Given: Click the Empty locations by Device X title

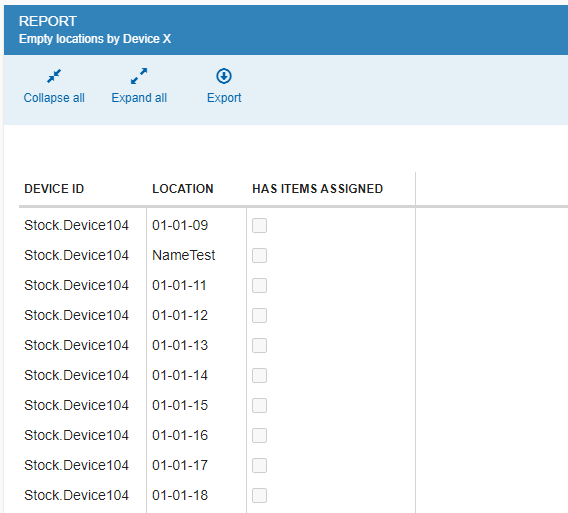Looking at the screenshot, I should tap(95, 39).
